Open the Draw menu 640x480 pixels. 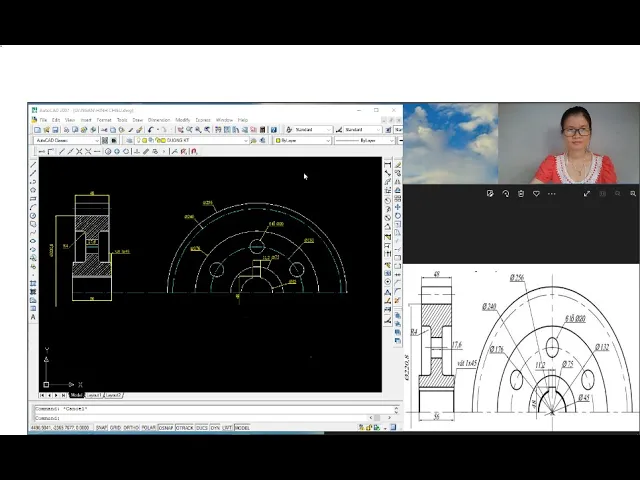click(x=137, y=120)
